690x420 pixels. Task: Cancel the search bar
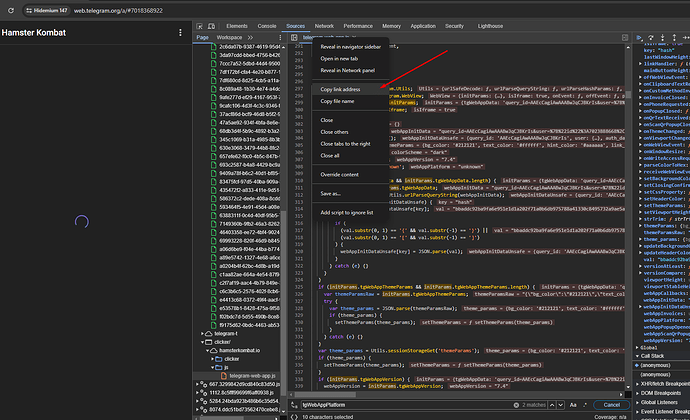point(612,405)
